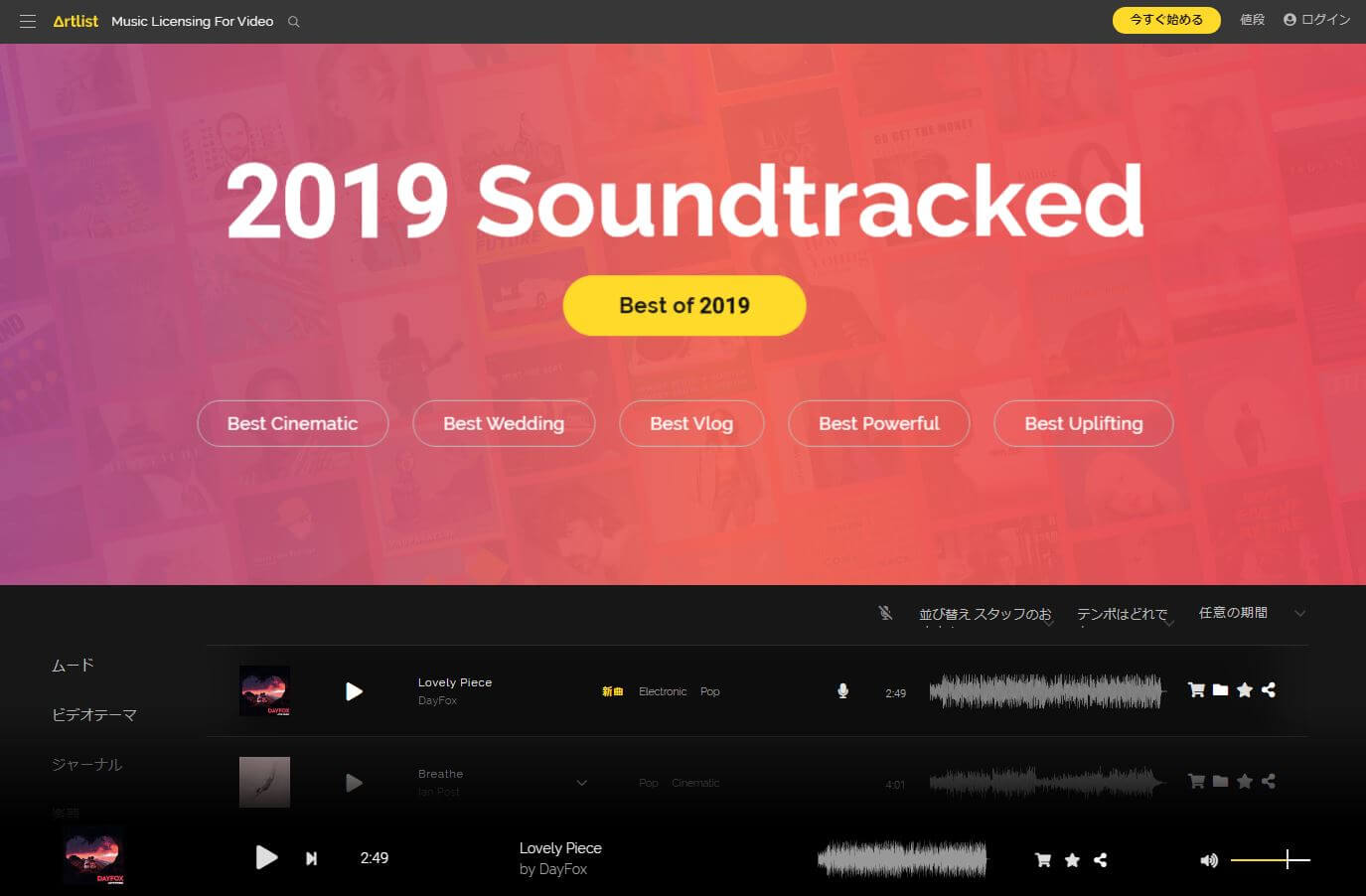Add Lovely Piece to cart in track row
The width and height of the screenshot is (1366, 896).
tap(1196, 690)
